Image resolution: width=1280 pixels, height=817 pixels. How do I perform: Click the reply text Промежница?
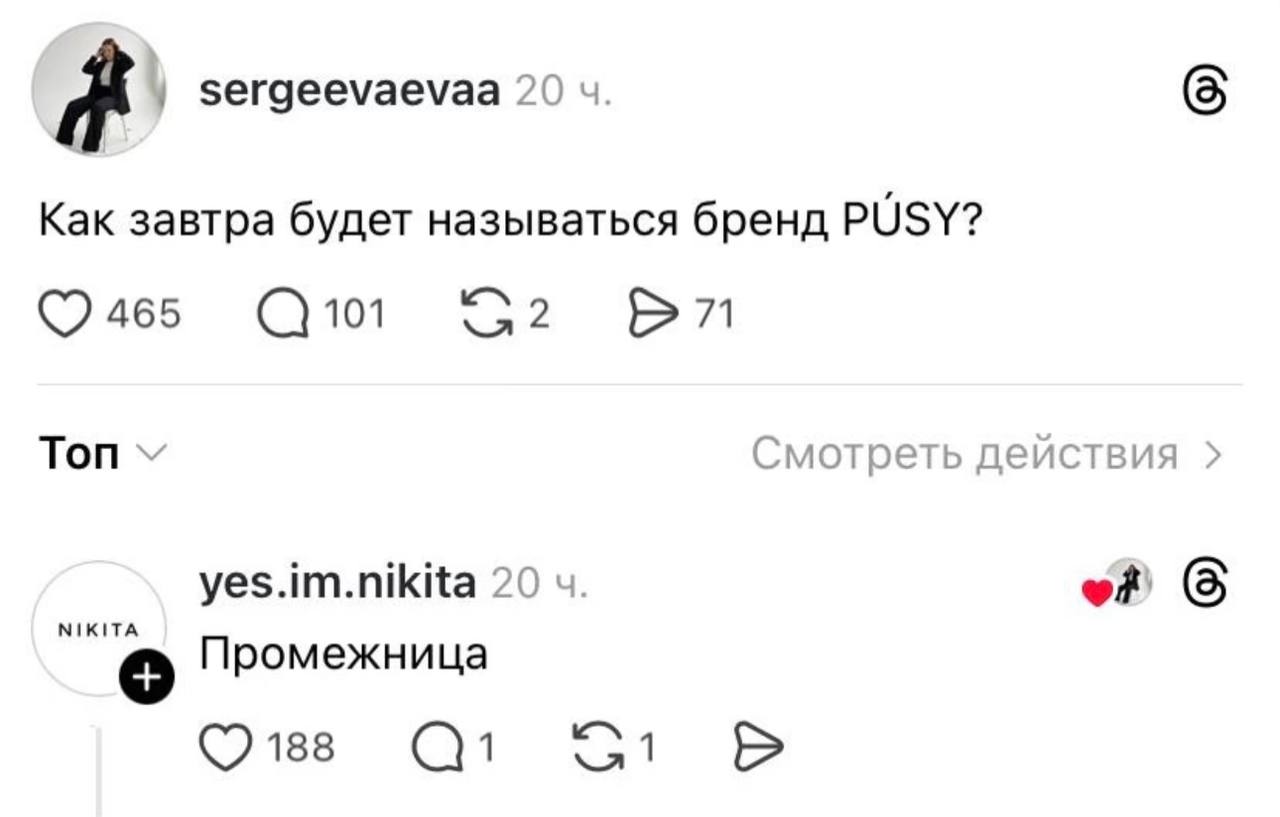click(x=343, y=654)
